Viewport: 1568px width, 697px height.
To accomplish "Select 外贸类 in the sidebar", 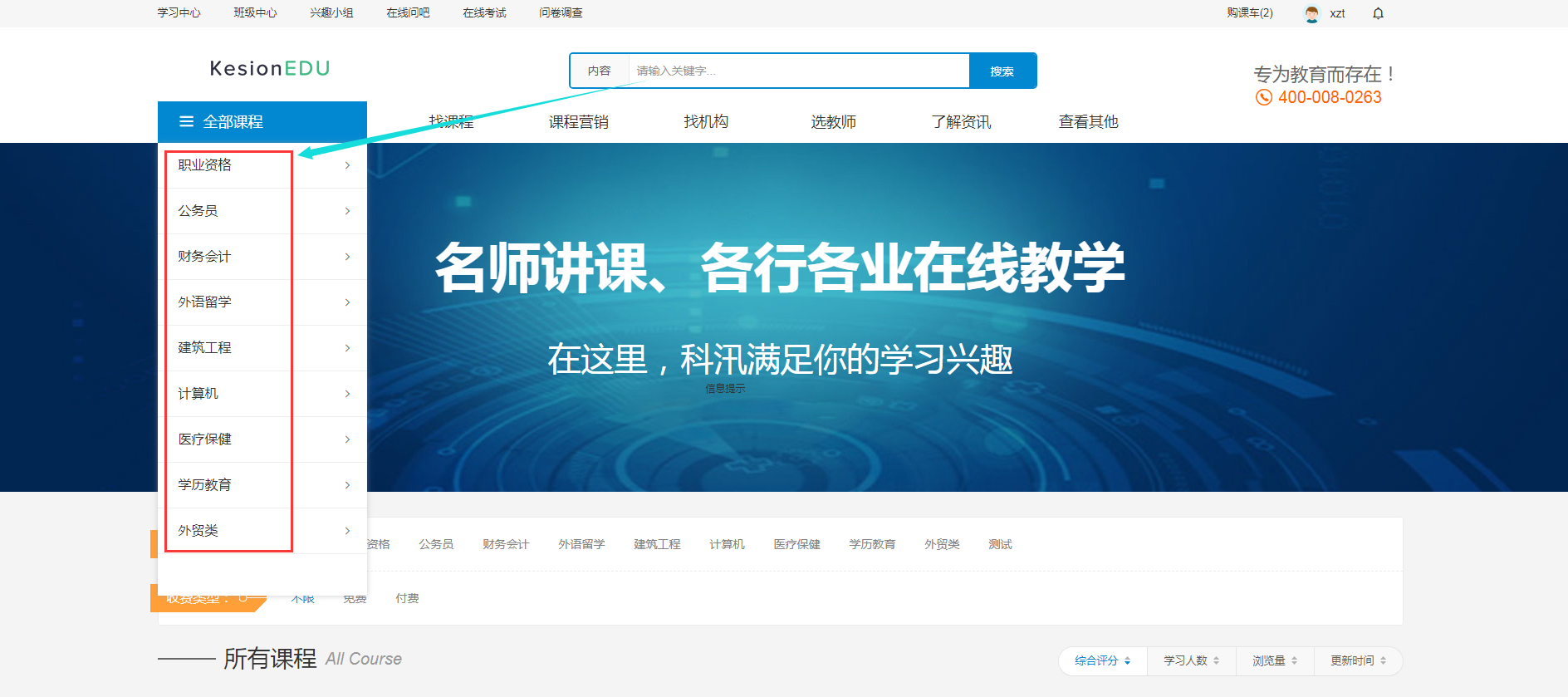I will coord(198,531).
